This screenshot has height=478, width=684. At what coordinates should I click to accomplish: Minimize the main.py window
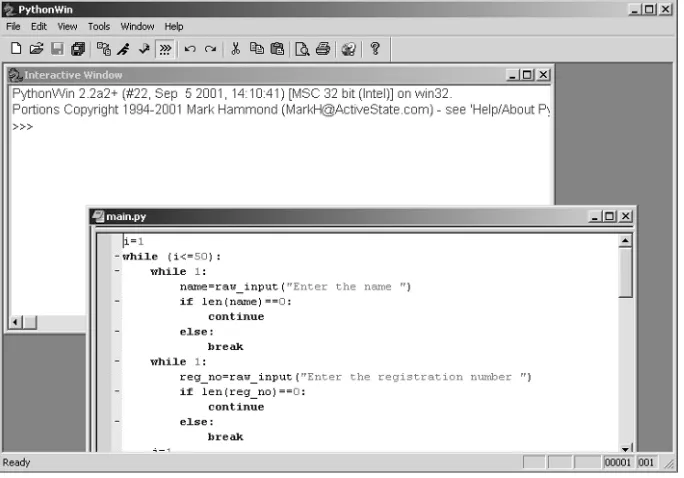pos(595,216)
